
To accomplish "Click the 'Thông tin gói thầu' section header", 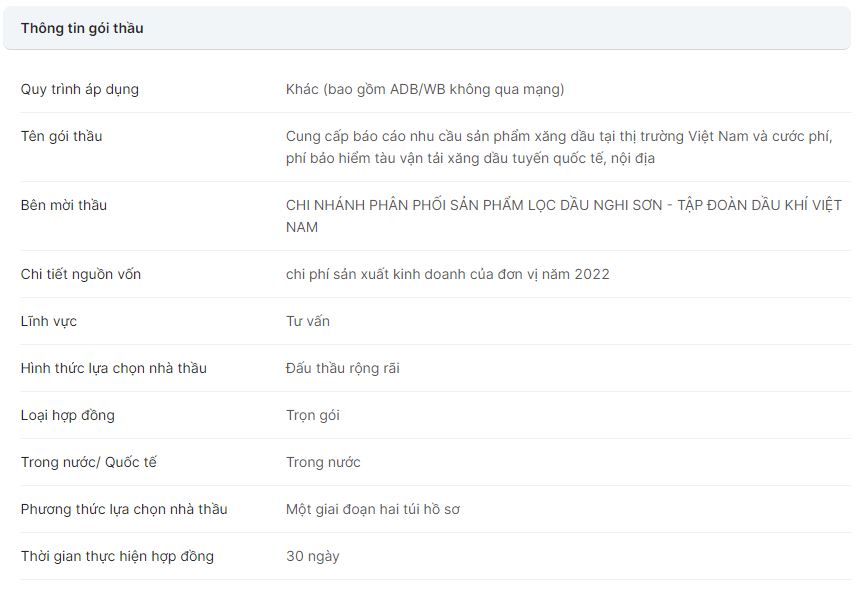I will click(x=82, y=28).
